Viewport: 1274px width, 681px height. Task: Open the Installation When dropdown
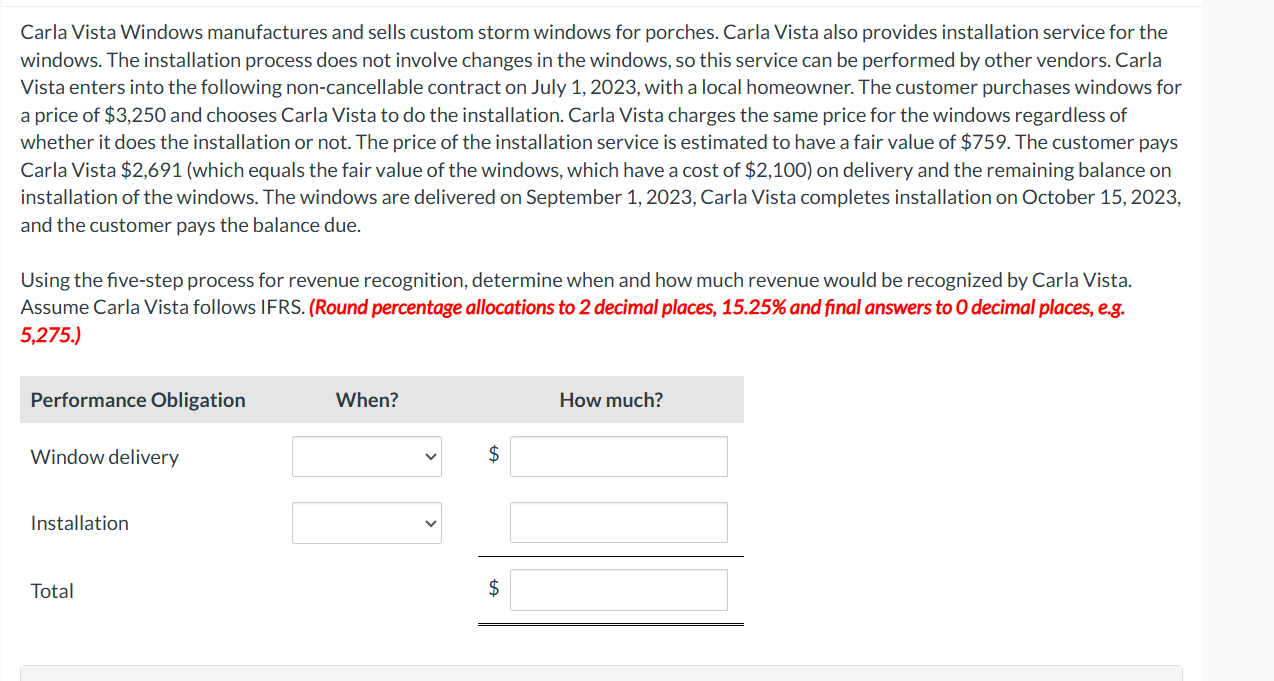tap(366, 522)
